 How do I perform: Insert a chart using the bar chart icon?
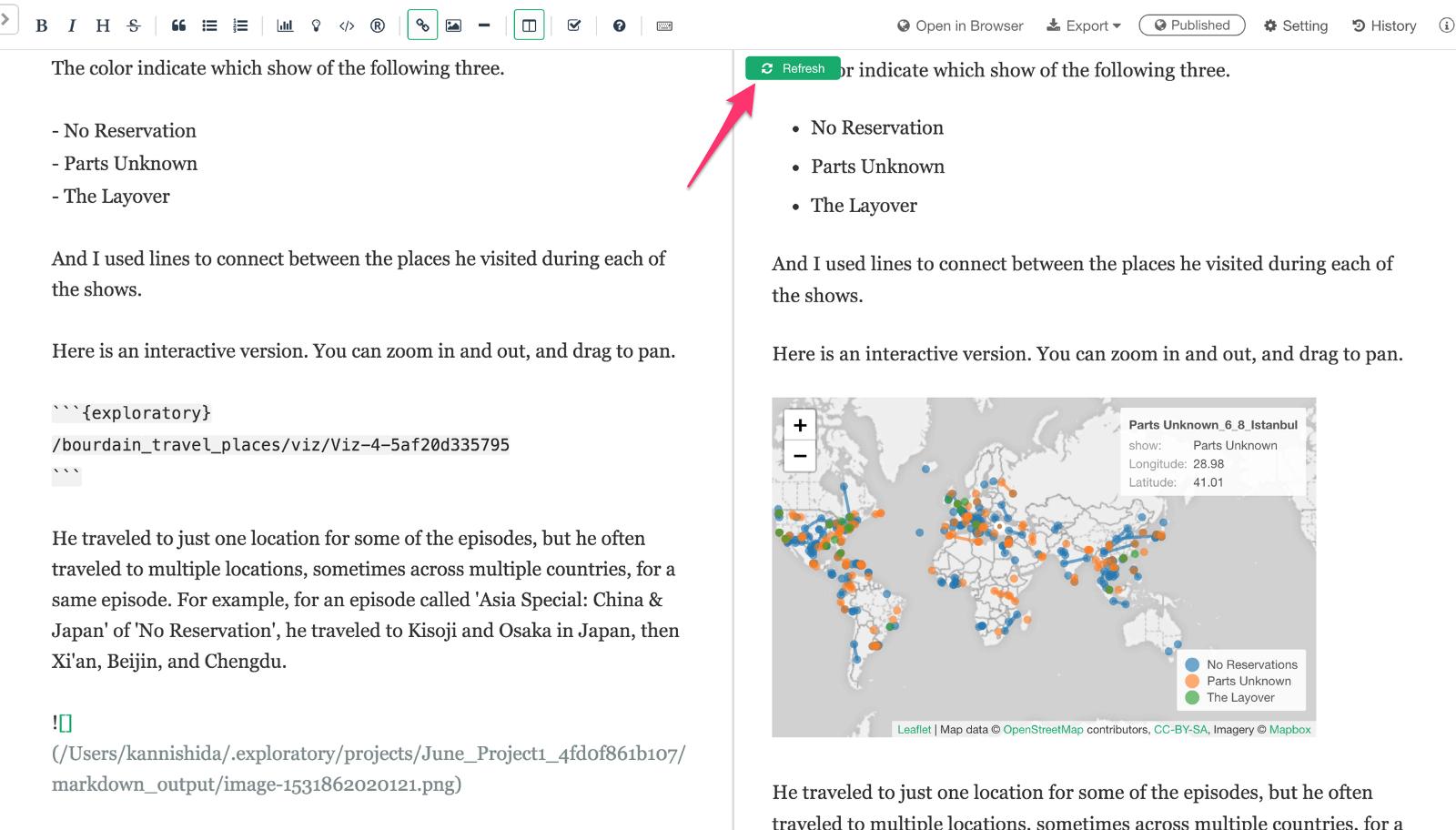[285, 25]
